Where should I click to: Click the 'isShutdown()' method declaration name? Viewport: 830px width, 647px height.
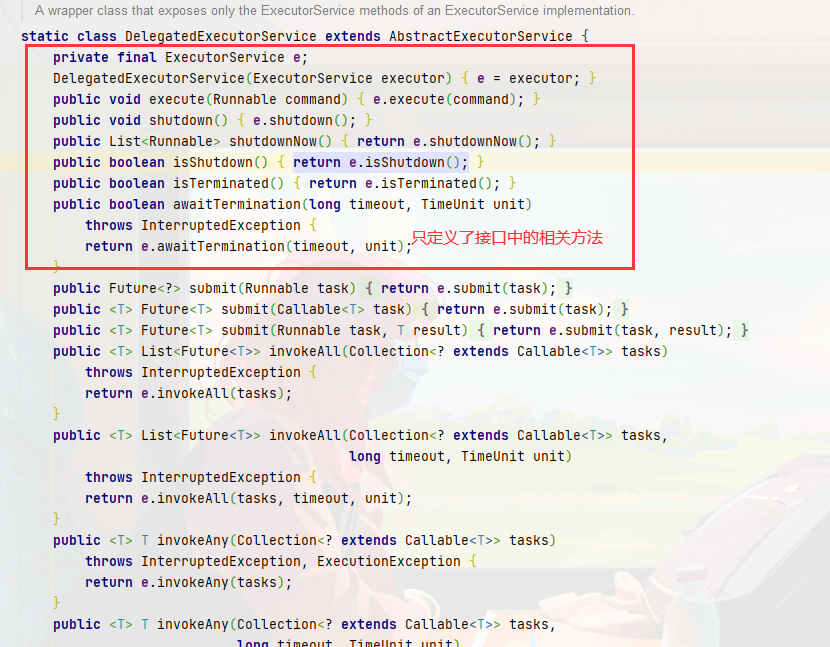[213, 162]
